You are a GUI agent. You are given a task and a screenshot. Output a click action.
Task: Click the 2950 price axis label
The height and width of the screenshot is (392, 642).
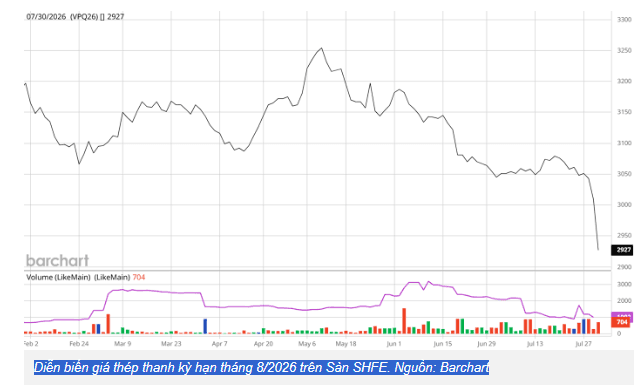(x=624, y=236)
